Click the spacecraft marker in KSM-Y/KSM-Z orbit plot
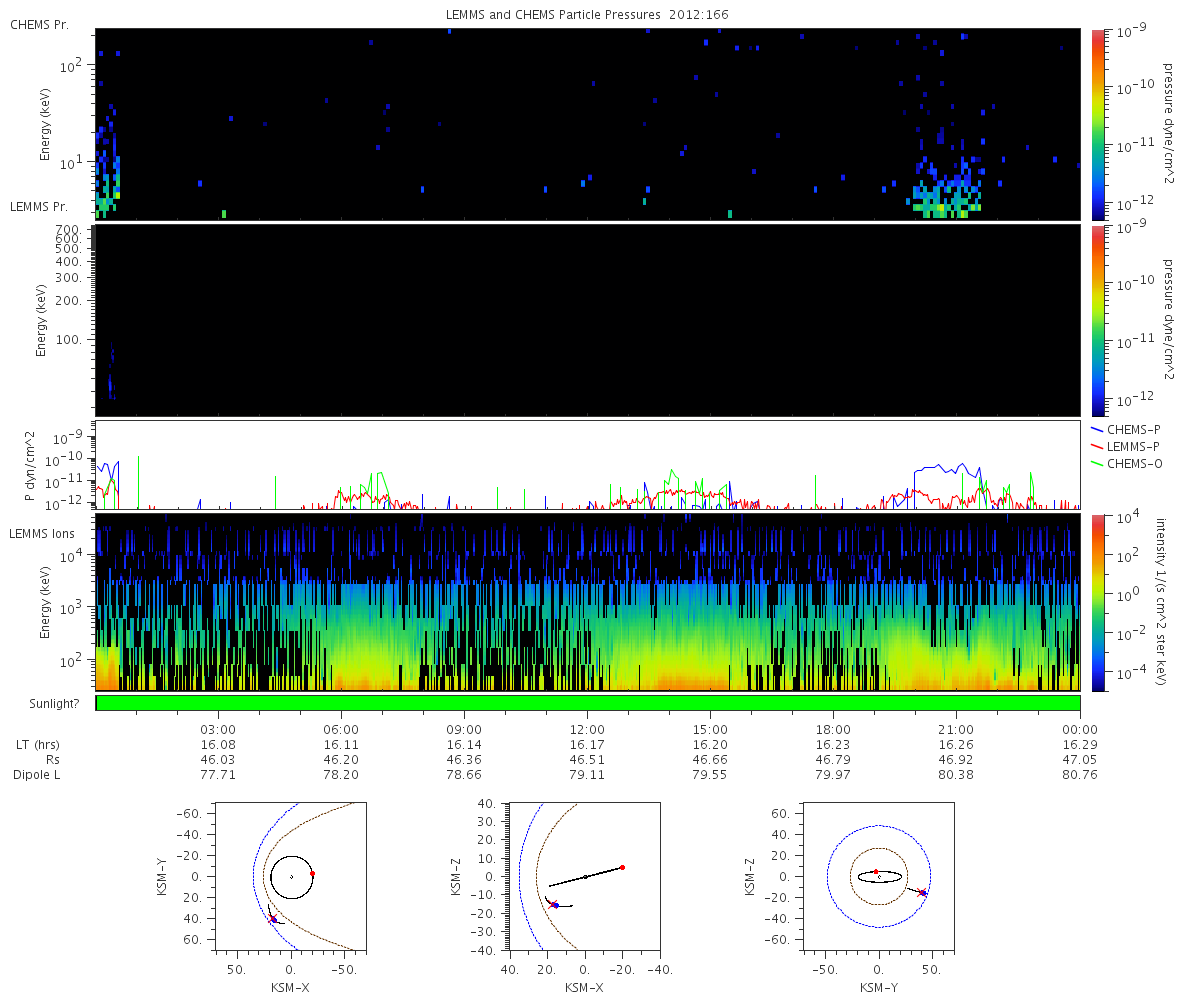The height and width of the screenshot is (1000, 1200). 922,892
